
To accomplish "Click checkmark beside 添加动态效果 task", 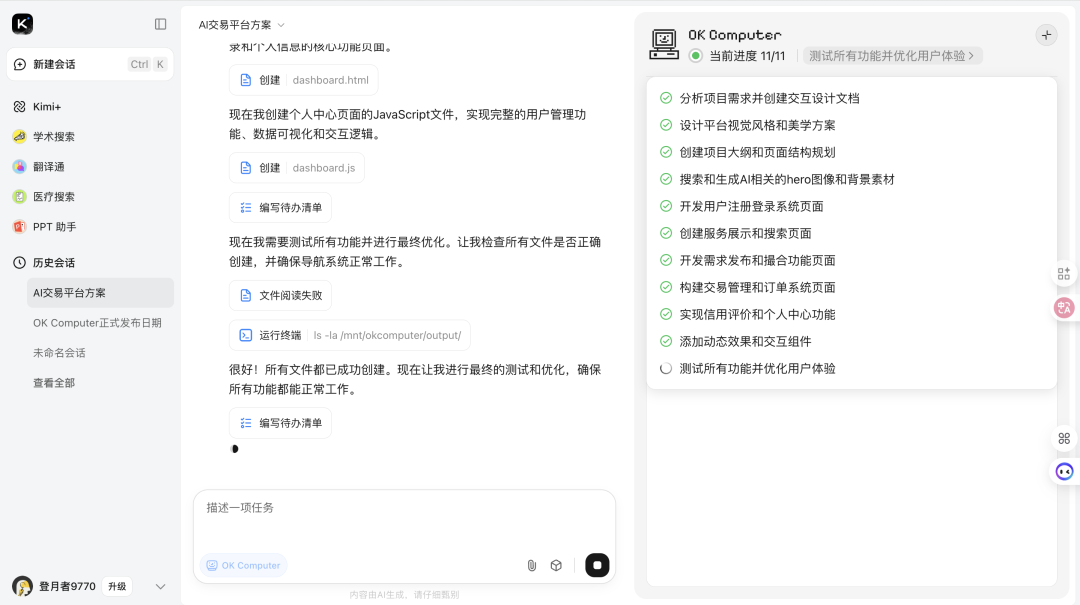I will [x=665, y=341].
